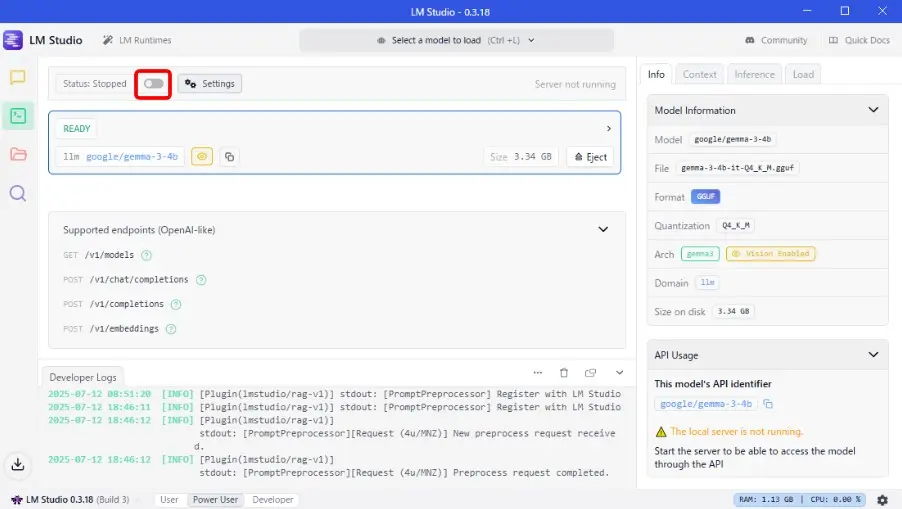This screenshot has height=509, width=902.
Task: Collapse the Model Information section
Action: click(x=873, y=110)
